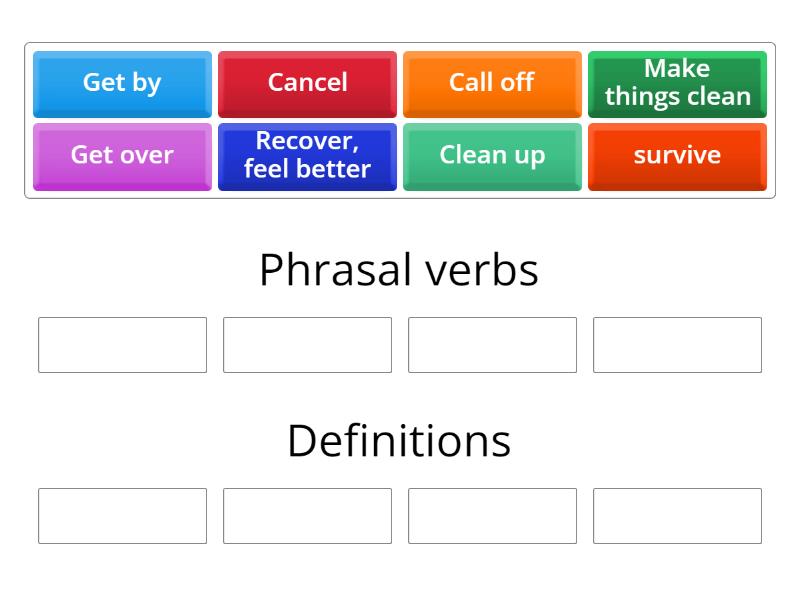Select the orange 'Call off' tile
The width and height of the screenshot is (800, 600).
[492, 83]
